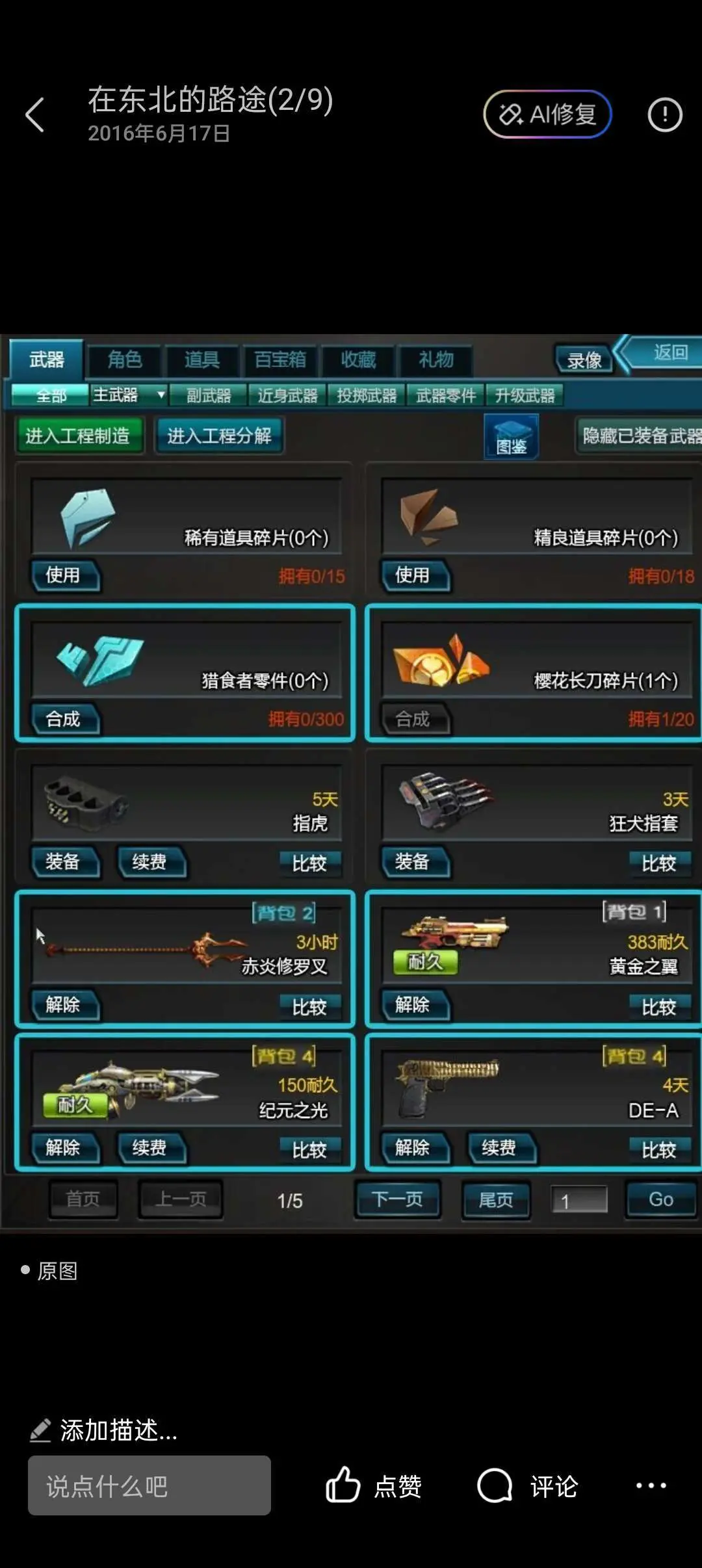Click 进入工程制造 button
Screen dimensions: 702x1568
[78, 436]
